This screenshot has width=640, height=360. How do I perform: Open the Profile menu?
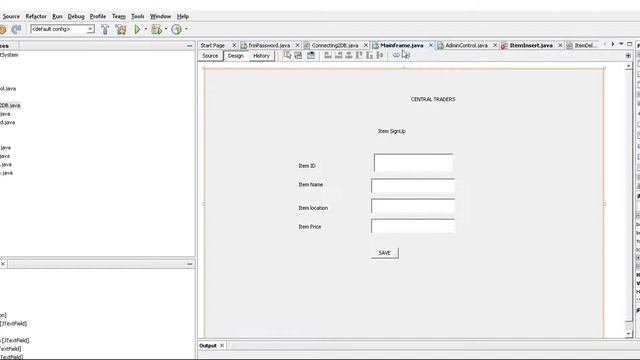[x=98, y=16]
